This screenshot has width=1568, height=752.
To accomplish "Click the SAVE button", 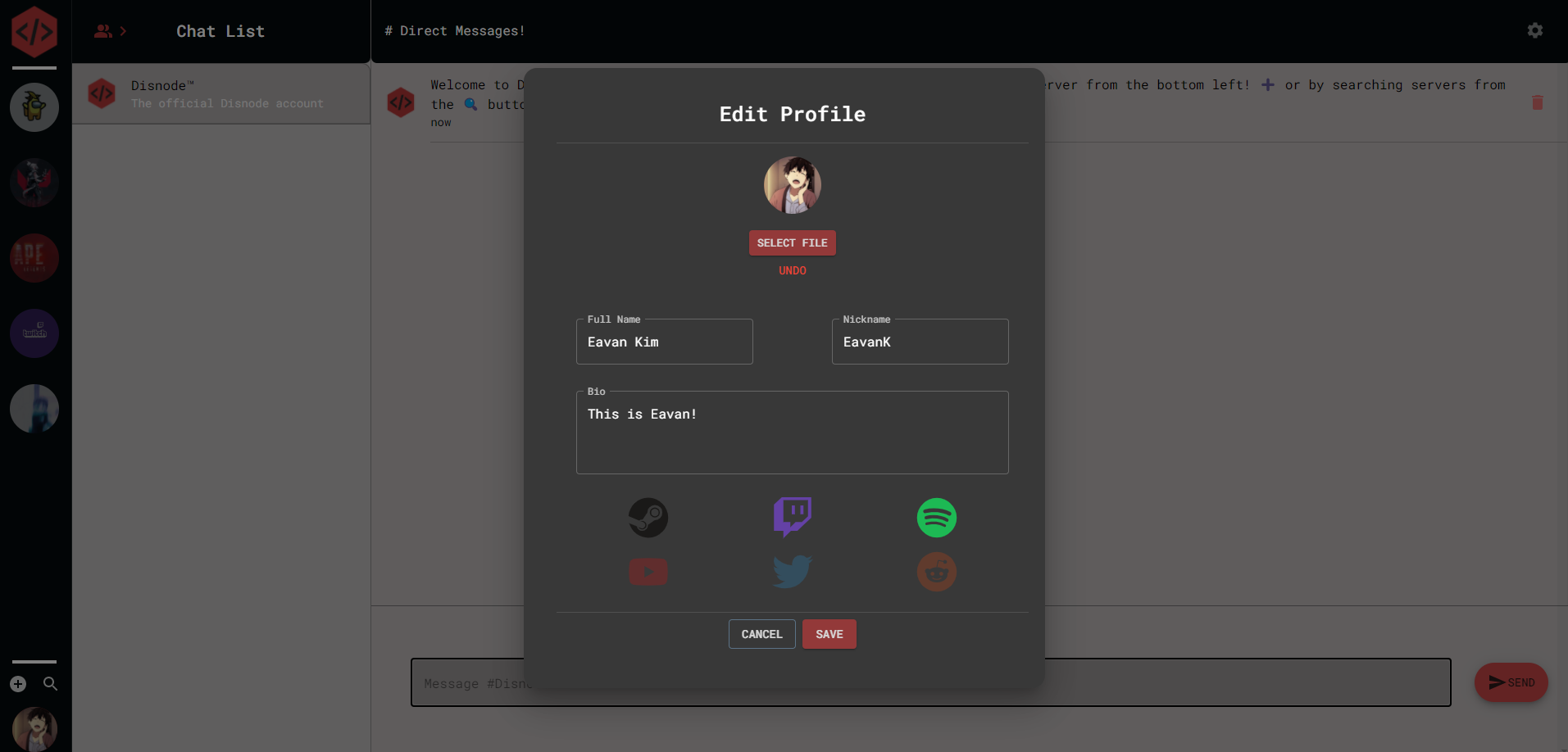I will [829, 634].
